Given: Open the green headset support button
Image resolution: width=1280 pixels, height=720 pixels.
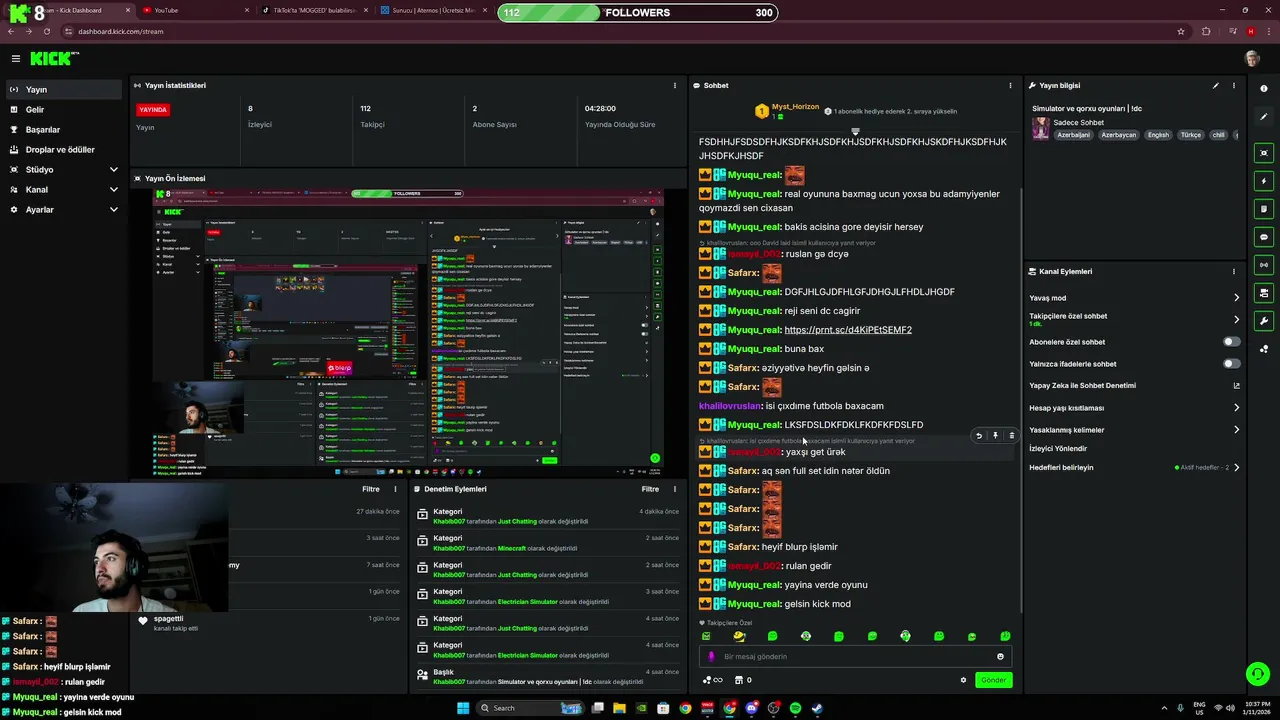Looking at the screenshot, I should (x=1258, y=673).
